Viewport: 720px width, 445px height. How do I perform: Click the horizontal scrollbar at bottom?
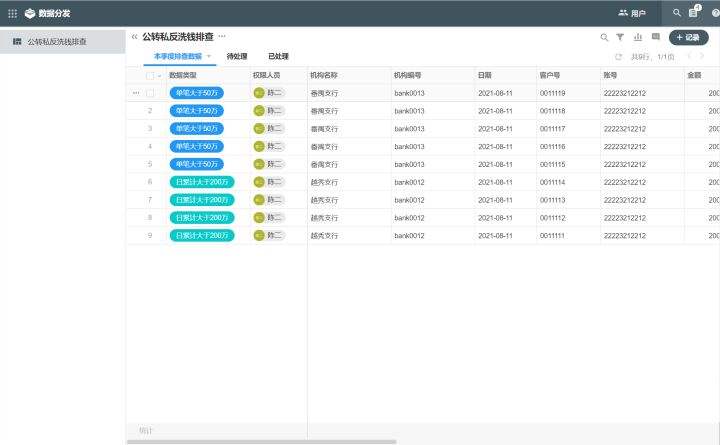260,441
